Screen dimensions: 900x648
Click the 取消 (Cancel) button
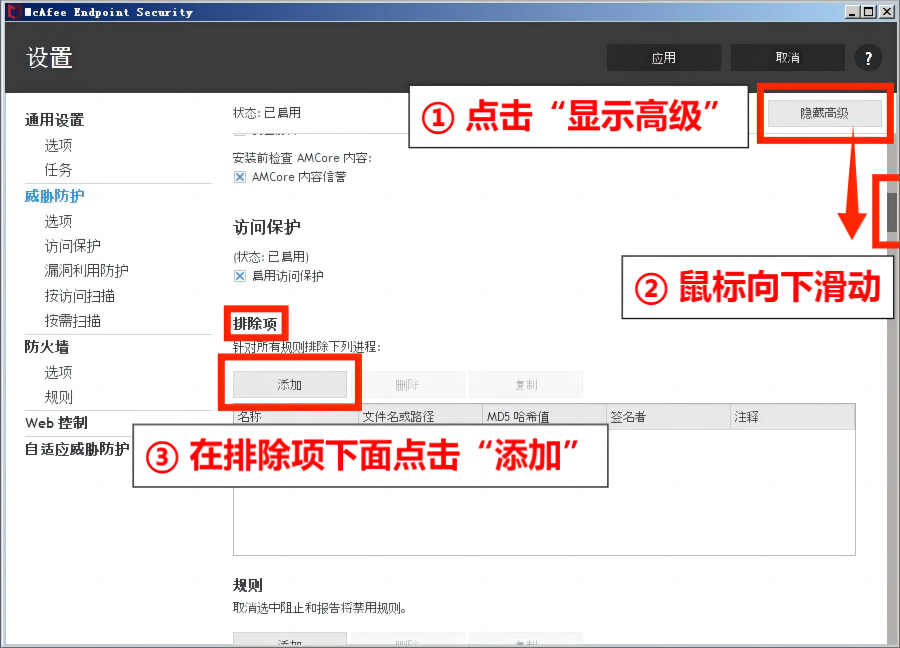point(787,58)
